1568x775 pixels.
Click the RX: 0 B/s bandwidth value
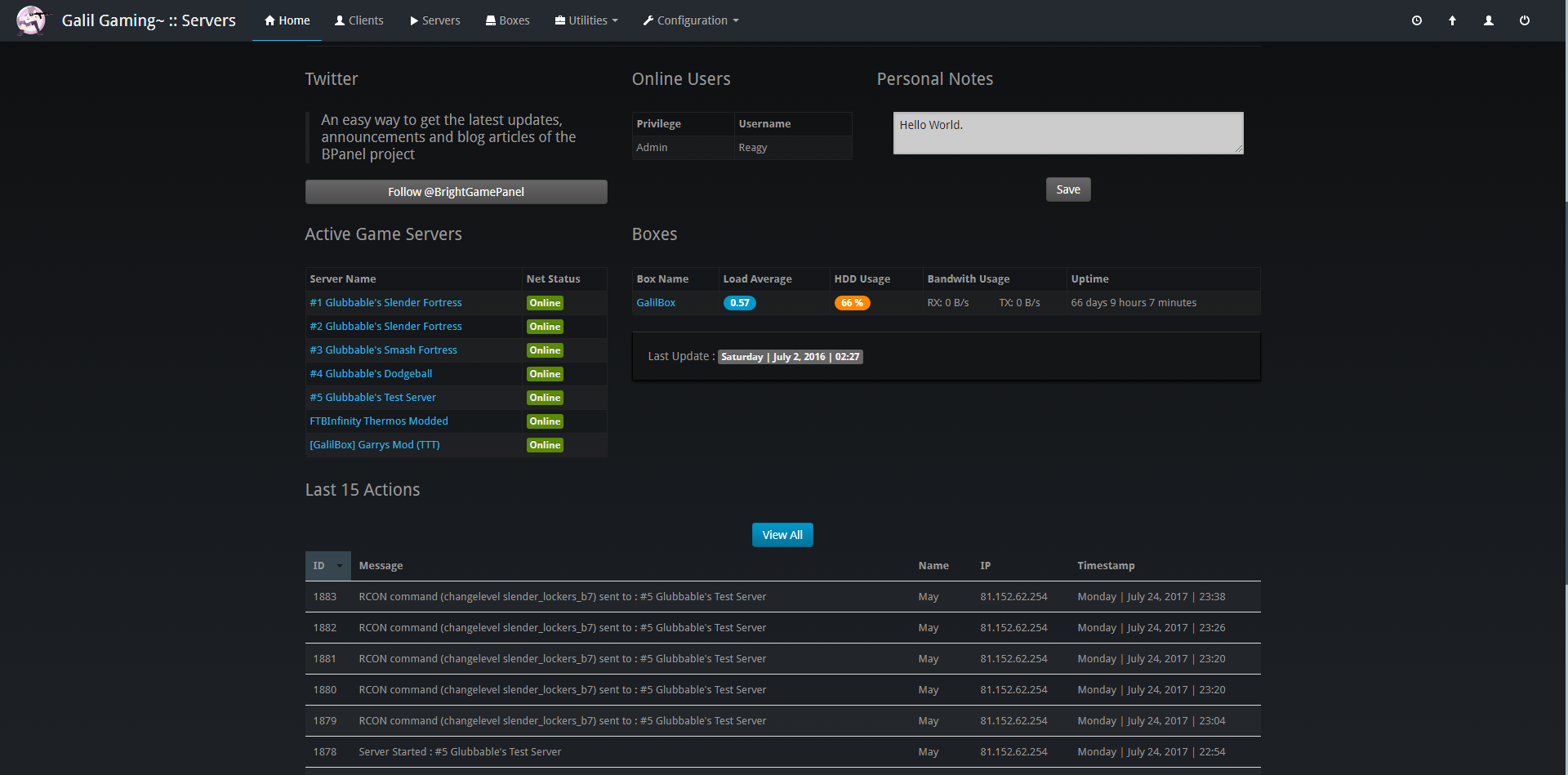(x=948, y=303)
